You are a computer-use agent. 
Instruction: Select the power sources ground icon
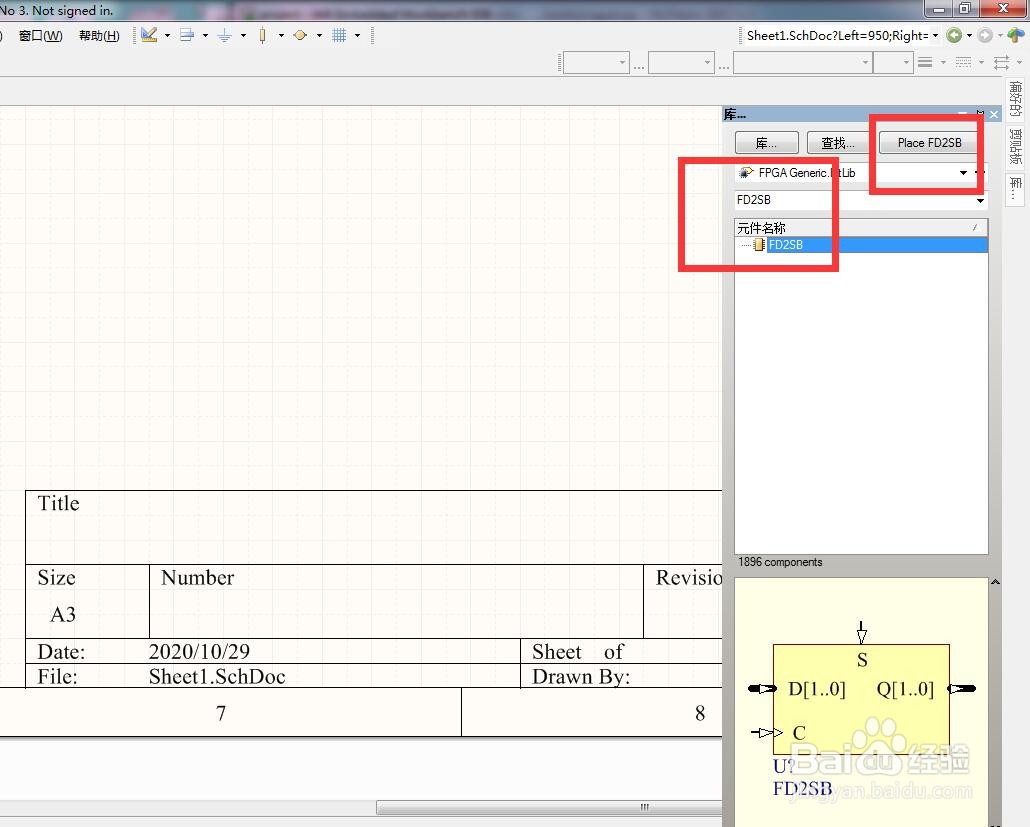click(x=225, y=35)
